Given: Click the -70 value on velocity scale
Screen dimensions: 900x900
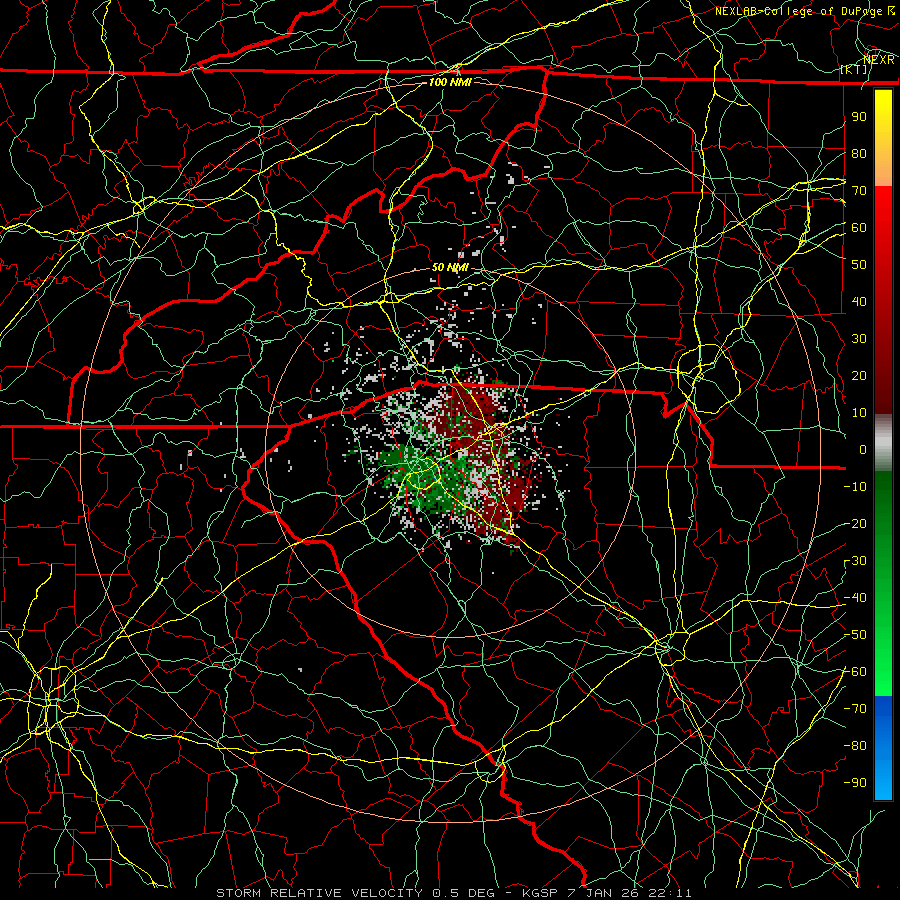Looking at the screenshot, I should click(855, 709).
